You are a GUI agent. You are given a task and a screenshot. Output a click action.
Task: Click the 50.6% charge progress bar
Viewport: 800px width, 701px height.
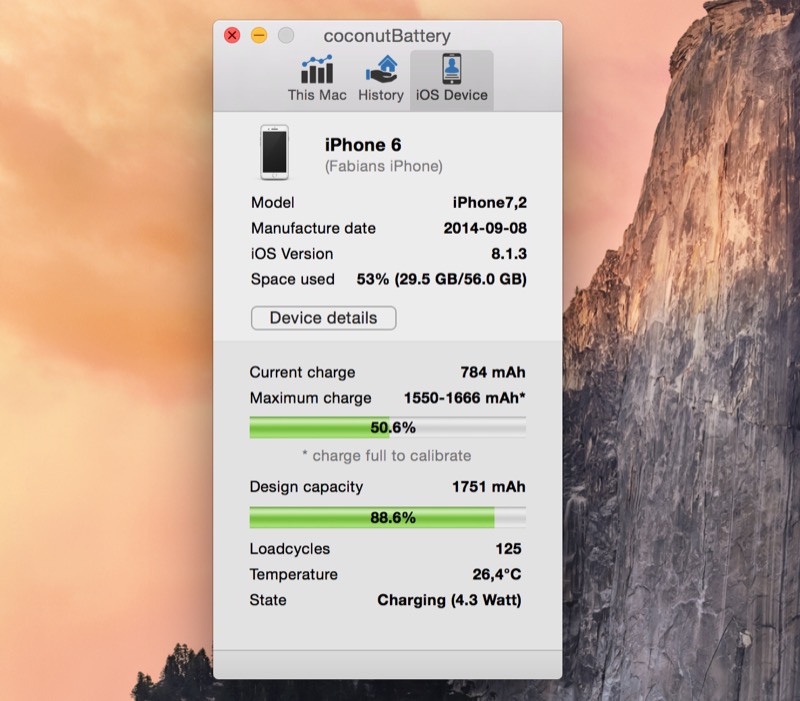click(x=388, y=428)
